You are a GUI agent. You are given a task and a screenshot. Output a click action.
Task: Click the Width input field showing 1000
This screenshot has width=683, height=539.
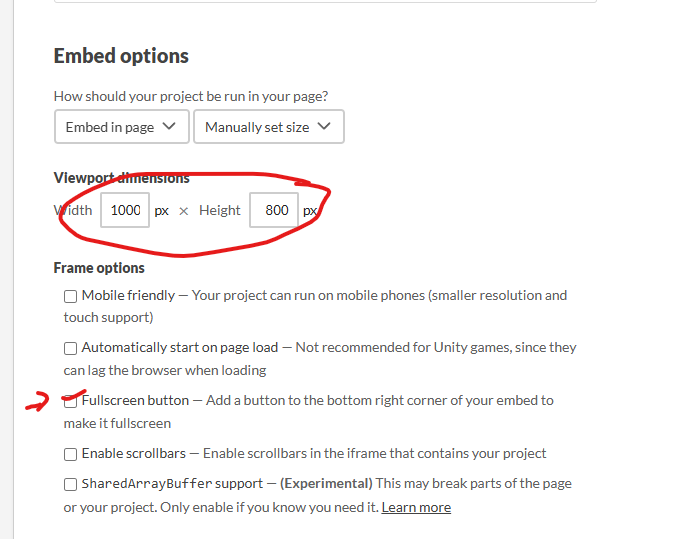tap(125, 210)
